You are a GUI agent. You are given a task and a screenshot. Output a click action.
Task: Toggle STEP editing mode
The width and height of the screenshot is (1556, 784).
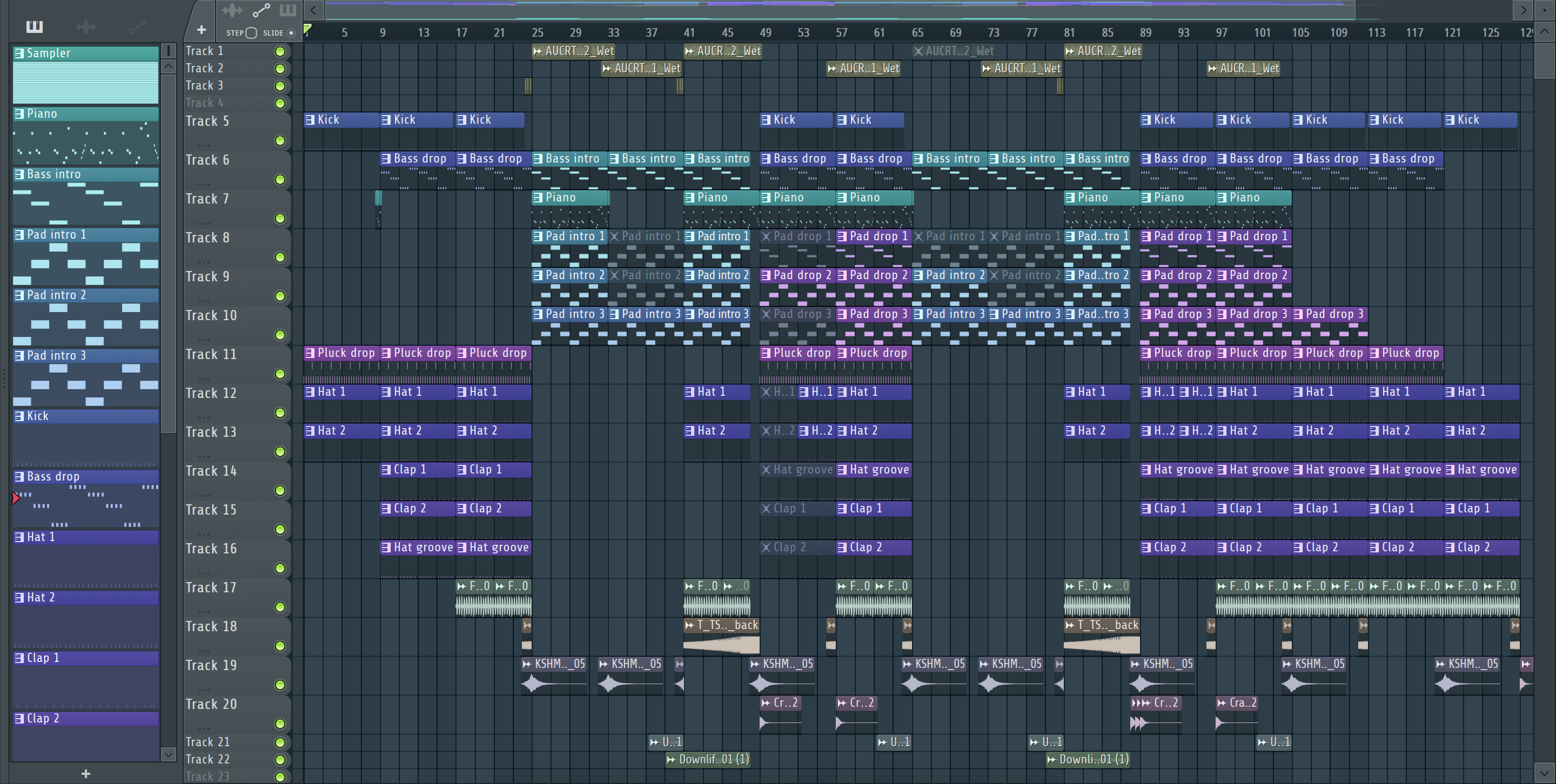tap(251, 32)
